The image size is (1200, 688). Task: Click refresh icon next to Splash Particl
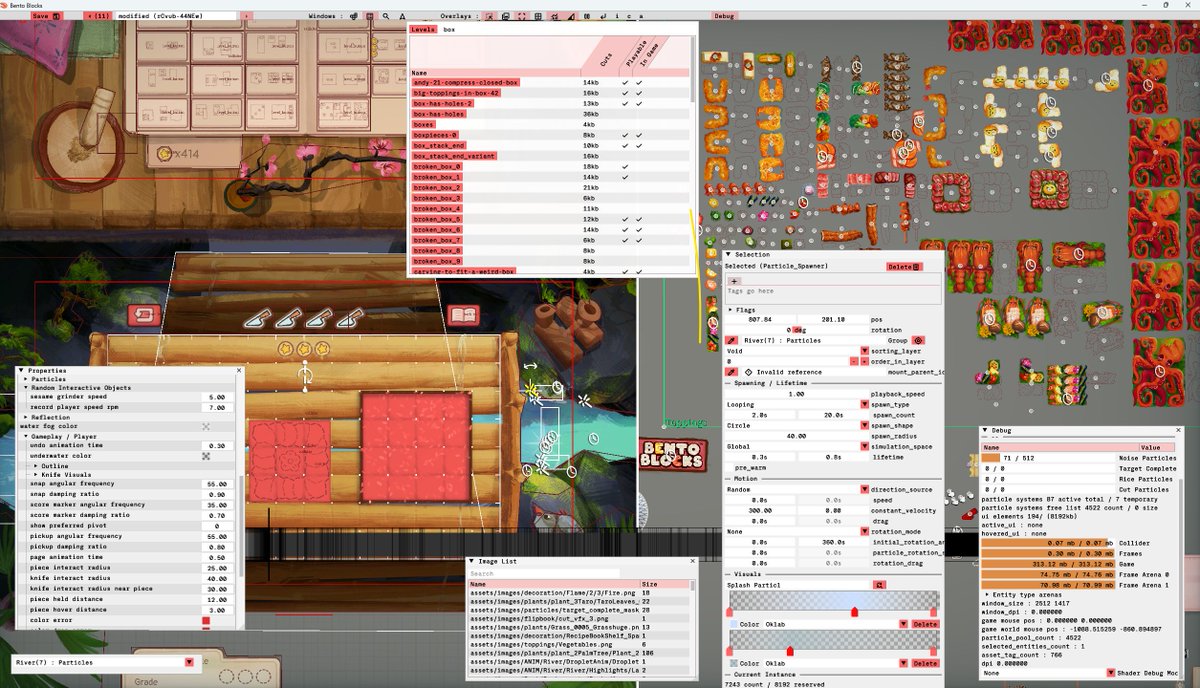(878, 584)
